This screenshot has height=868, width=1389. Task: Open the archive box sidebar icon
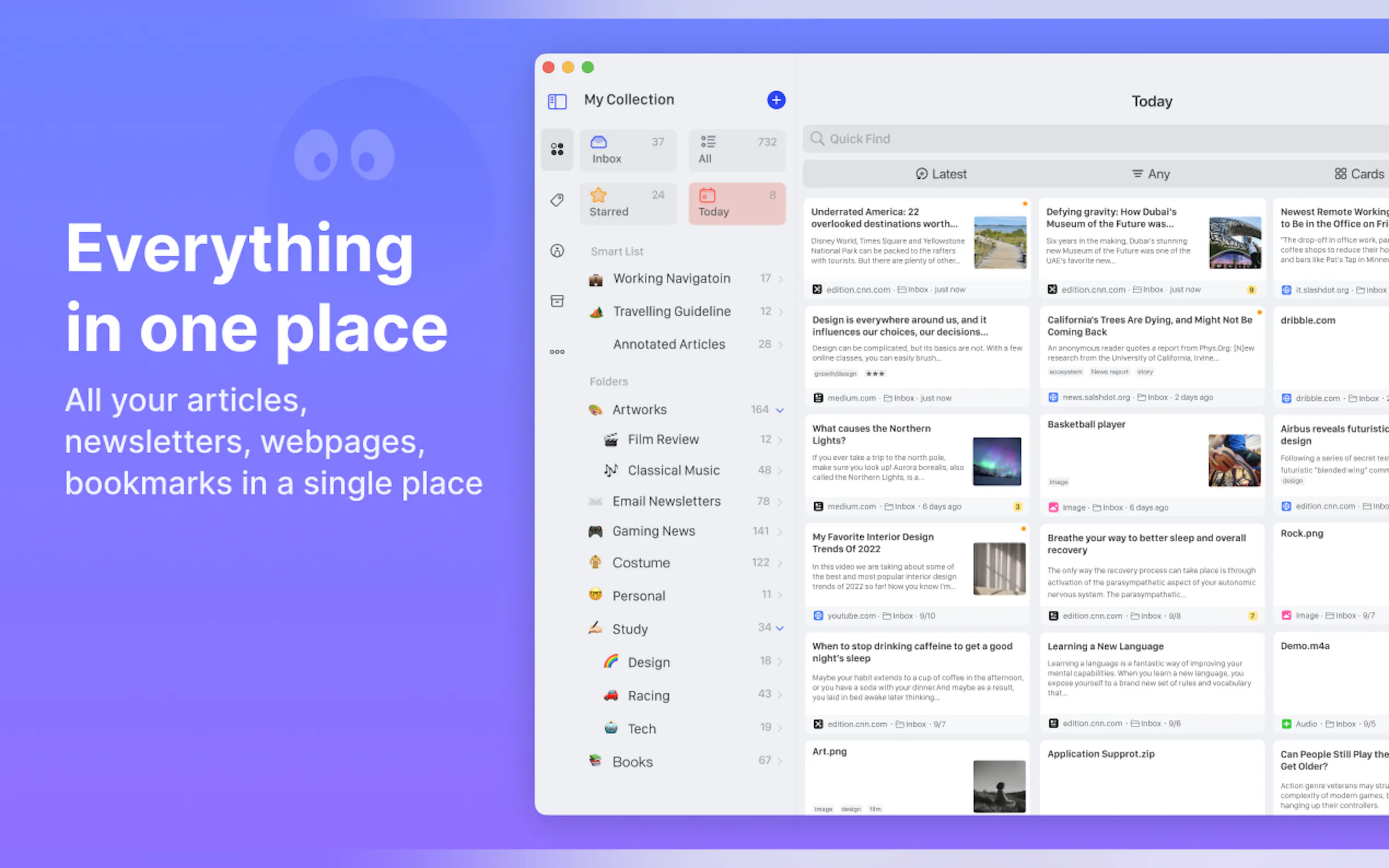click(x=556, y=301)
